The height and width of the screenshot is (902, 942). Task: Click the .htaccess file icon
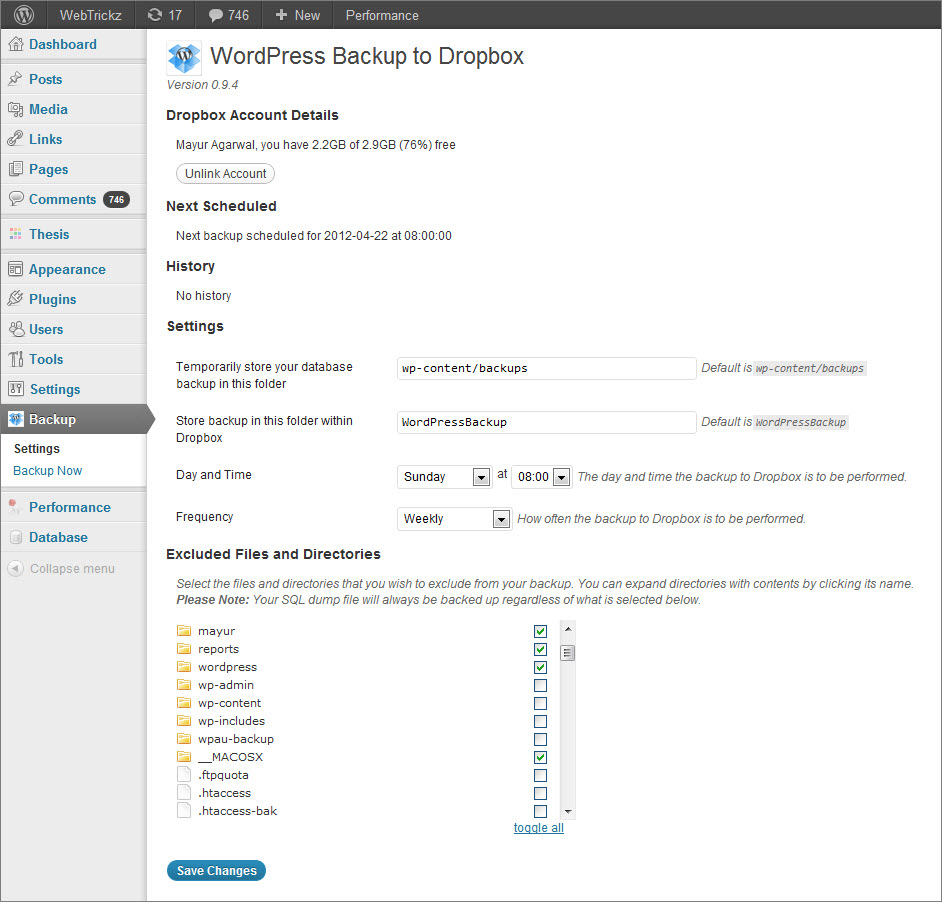(184, 792)
